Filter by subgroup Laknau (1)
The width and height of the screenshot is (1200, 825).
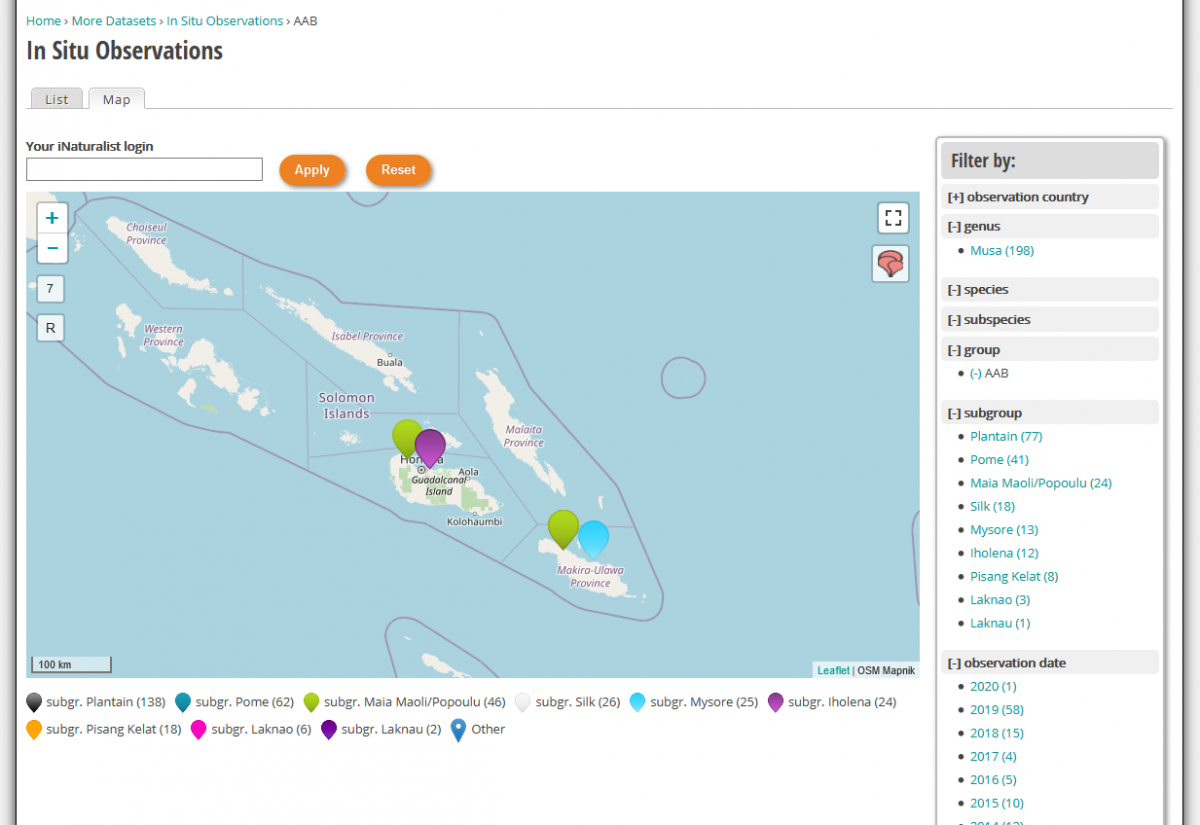click(x=1000, y=623)
